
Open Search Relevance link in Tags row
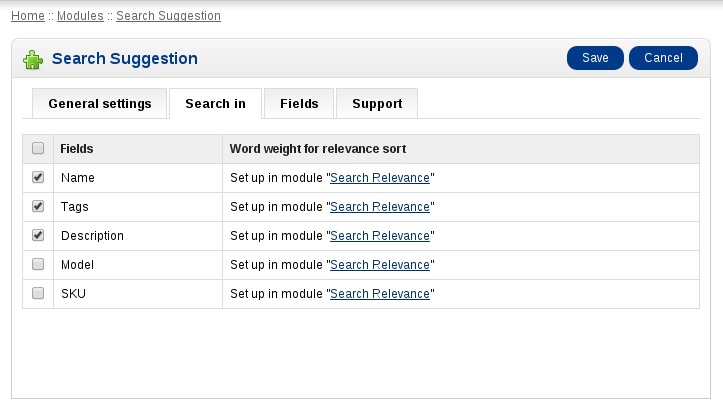(380, 207)
